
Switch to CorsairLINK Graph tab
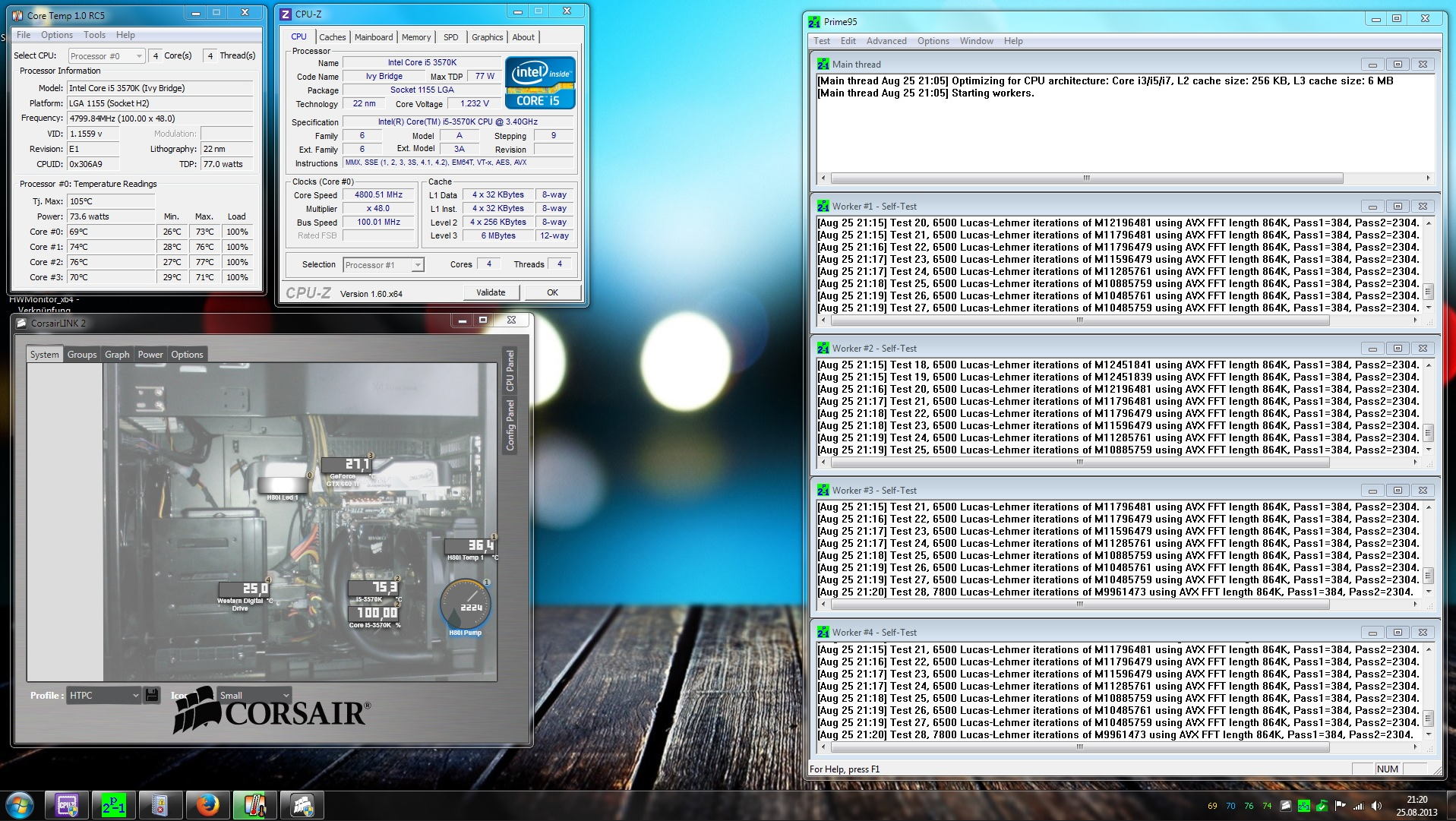pos(117,355)
